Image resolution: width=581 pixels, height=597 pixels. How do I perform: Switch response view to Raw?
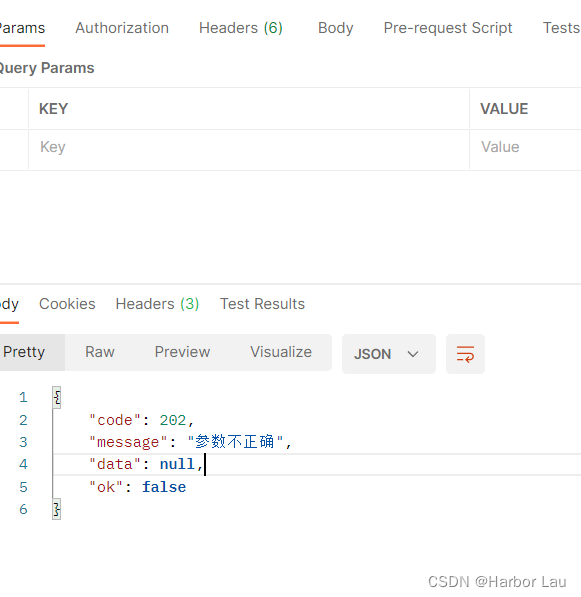[x=100, y=352]
